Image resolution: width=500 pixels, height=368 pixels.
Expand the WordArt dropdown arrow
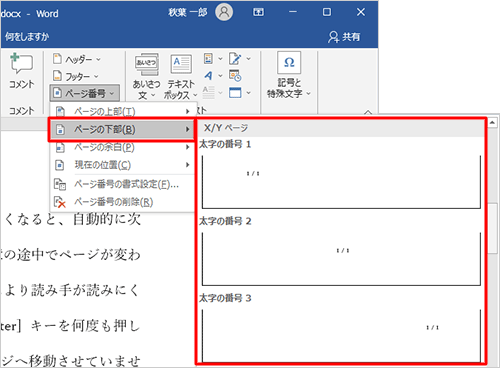[x=220, y=76]
